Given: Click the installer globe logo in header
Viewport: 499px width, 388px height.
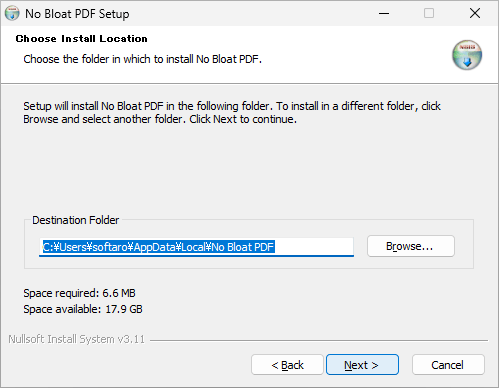Looking at the screenshot, I should (467, 55).
